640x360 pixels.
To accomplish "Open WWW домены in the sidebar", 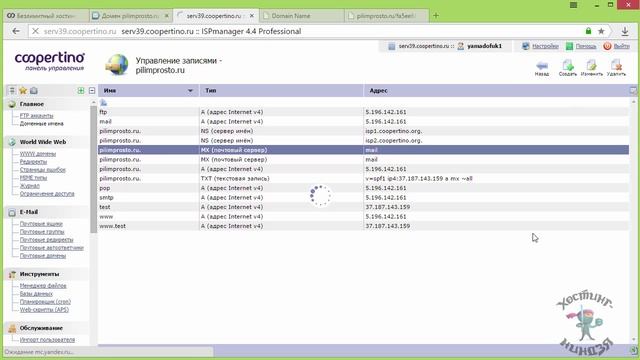I will coord(38,154).
